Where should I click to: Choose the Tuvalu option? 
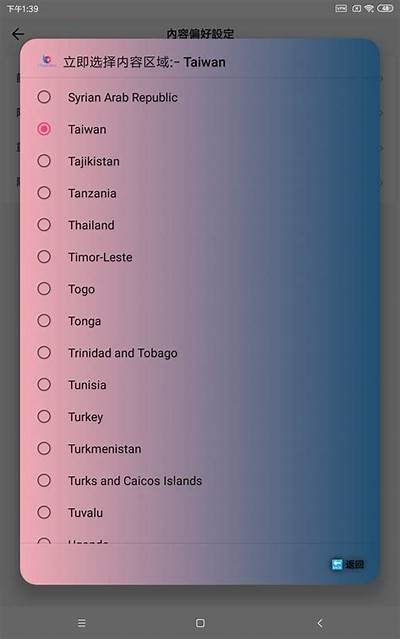coord(200,512)
